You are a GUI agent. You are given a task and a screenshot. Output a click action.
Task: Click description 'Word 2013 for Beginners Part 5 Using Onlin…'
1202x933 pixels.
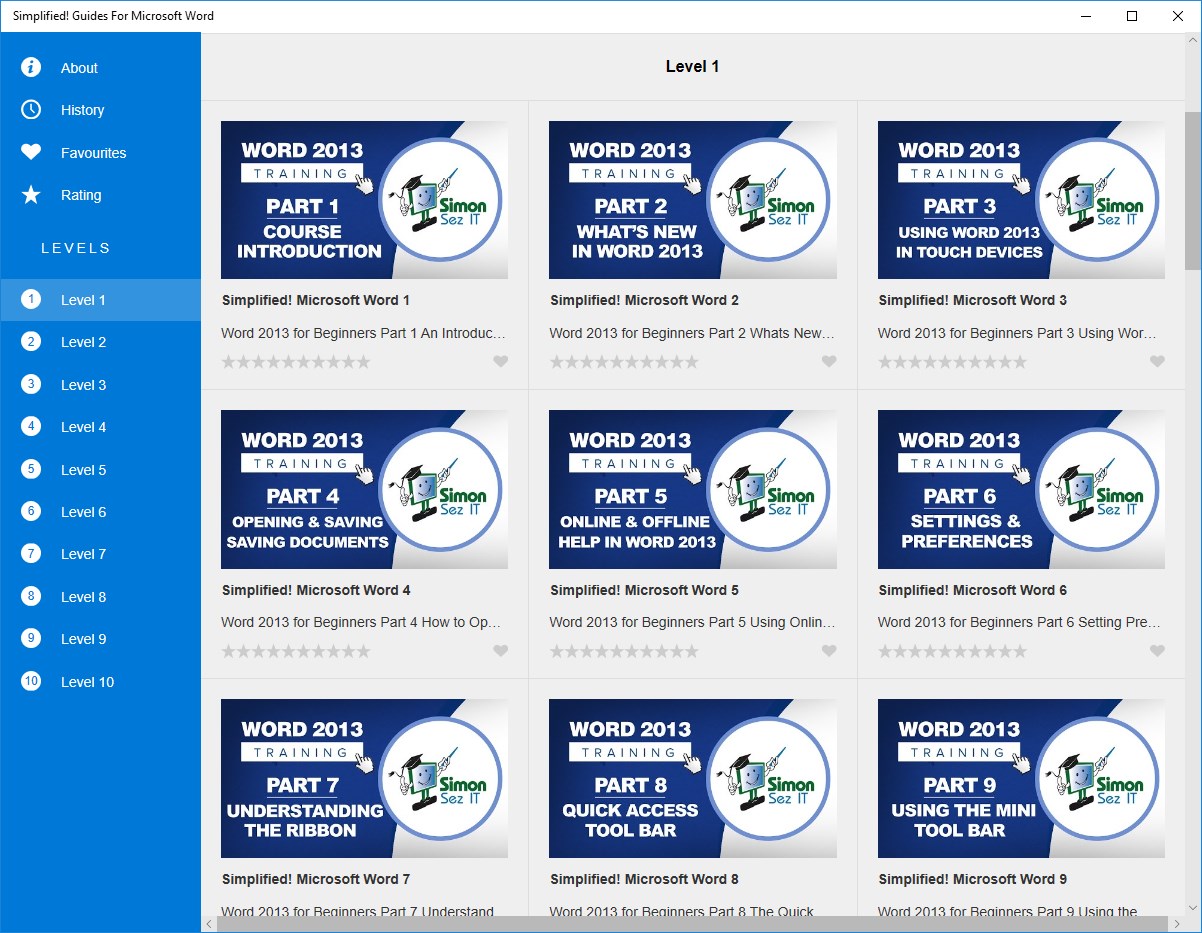[692, 622]
